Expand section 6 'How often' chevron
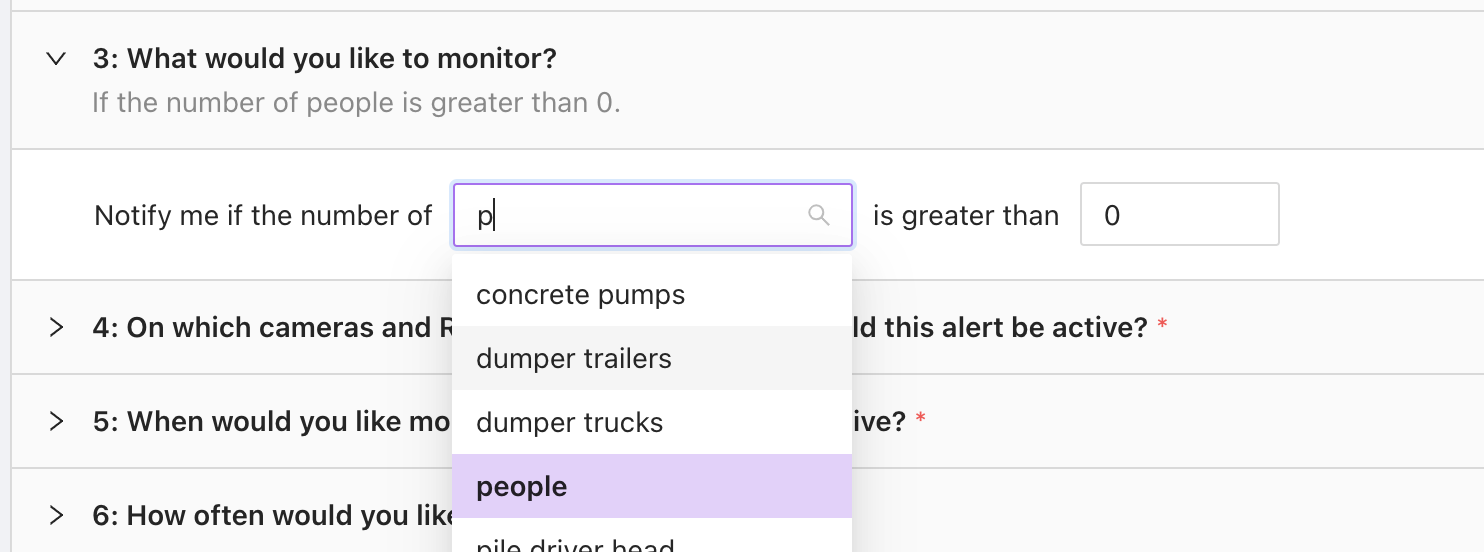 [56, 515]
